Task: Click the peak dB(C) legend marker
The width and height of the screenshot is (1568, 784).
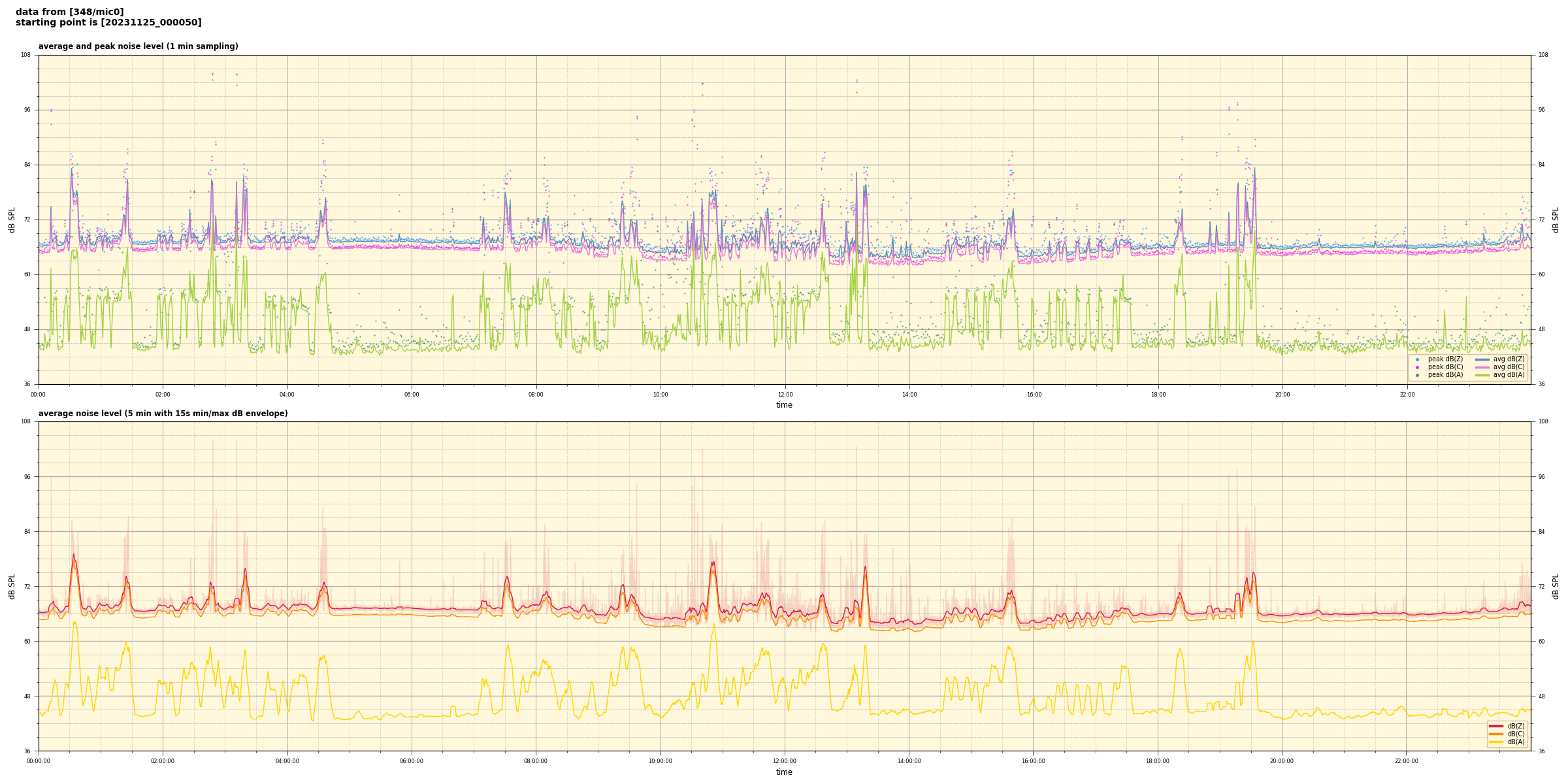Action: click(1417, 367)
